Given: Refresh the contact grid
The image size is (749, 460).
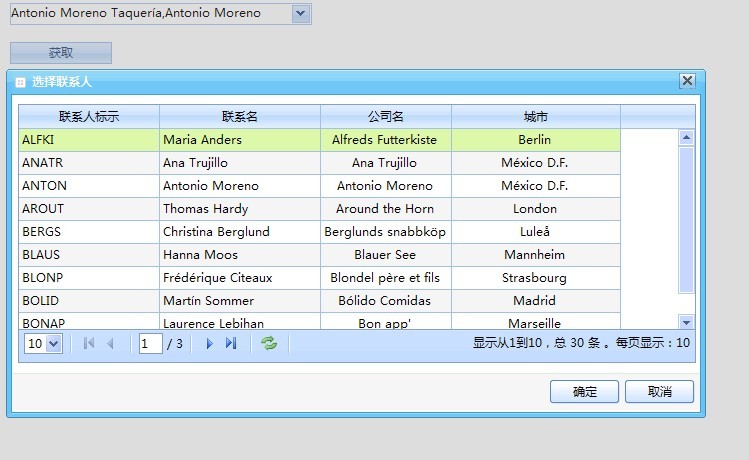Looking at the screenshot, I should (x=268, y=343).
